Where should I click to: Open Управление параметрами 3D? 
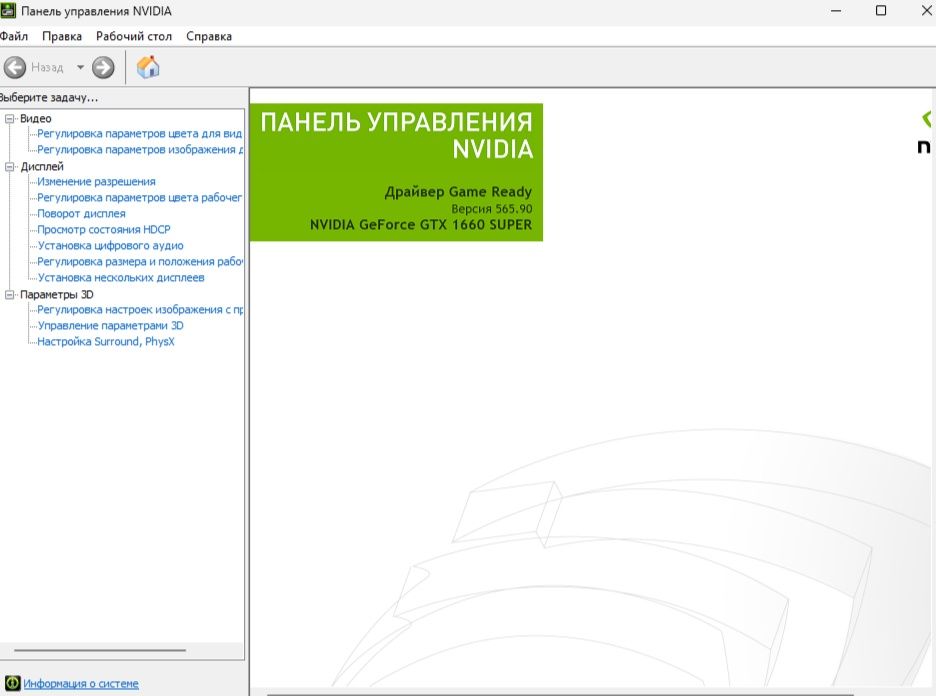click(x=110, y=326)
